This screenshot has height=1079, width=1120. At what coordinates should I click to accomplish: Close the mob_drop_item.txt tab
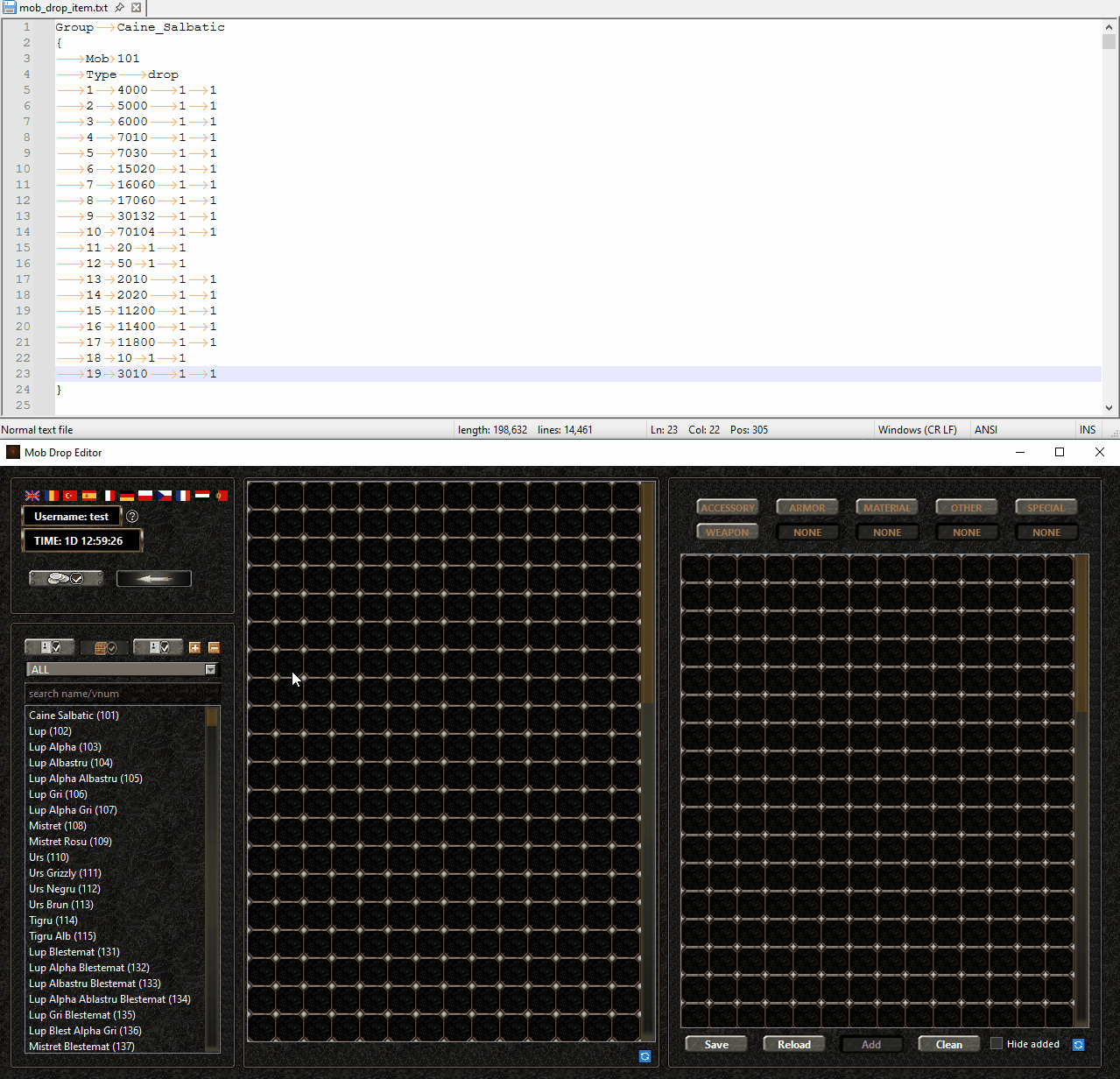[x=136, y=8]
